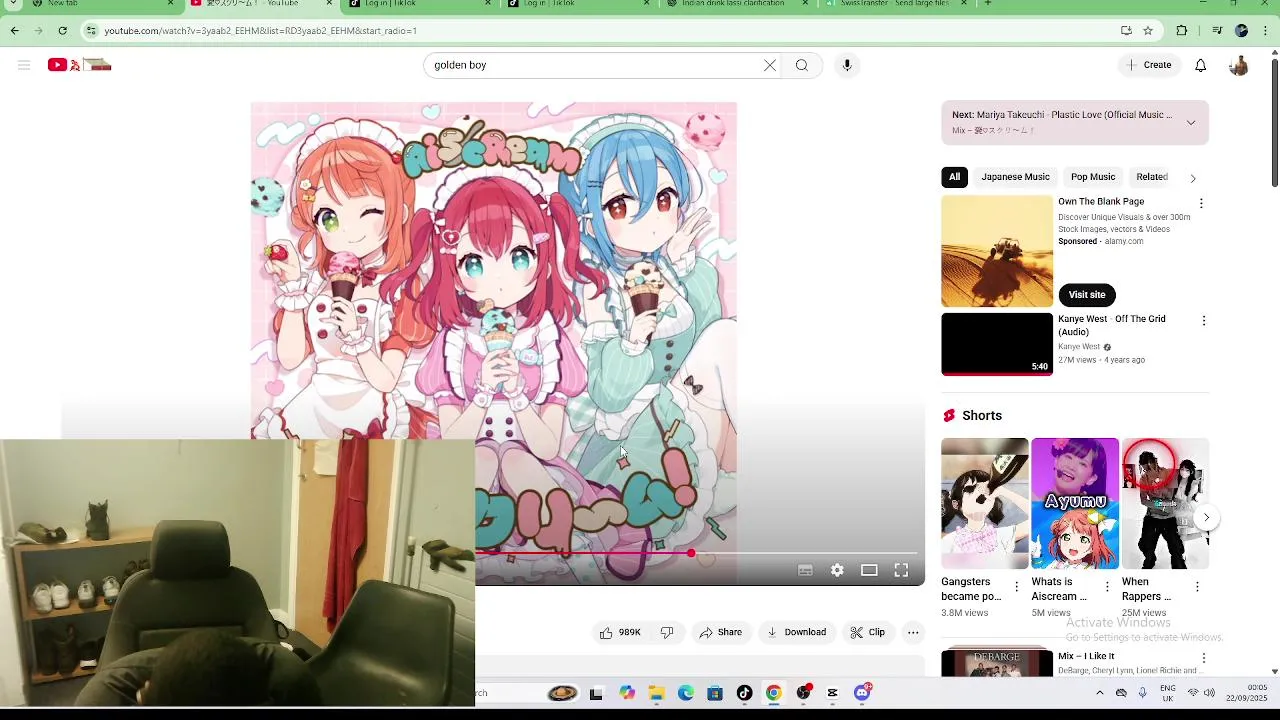
Task: Open TikTok app from the taskbar
Action: [744, 693]
